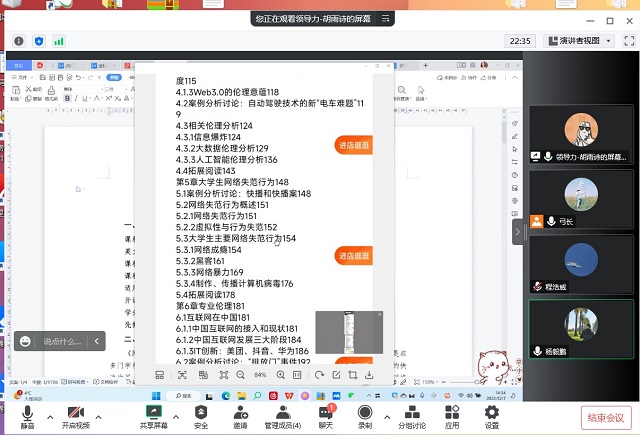Screen dimensions: 640x435
Task: Click the 首页 home tab in WPS
Action: (19, 65)
